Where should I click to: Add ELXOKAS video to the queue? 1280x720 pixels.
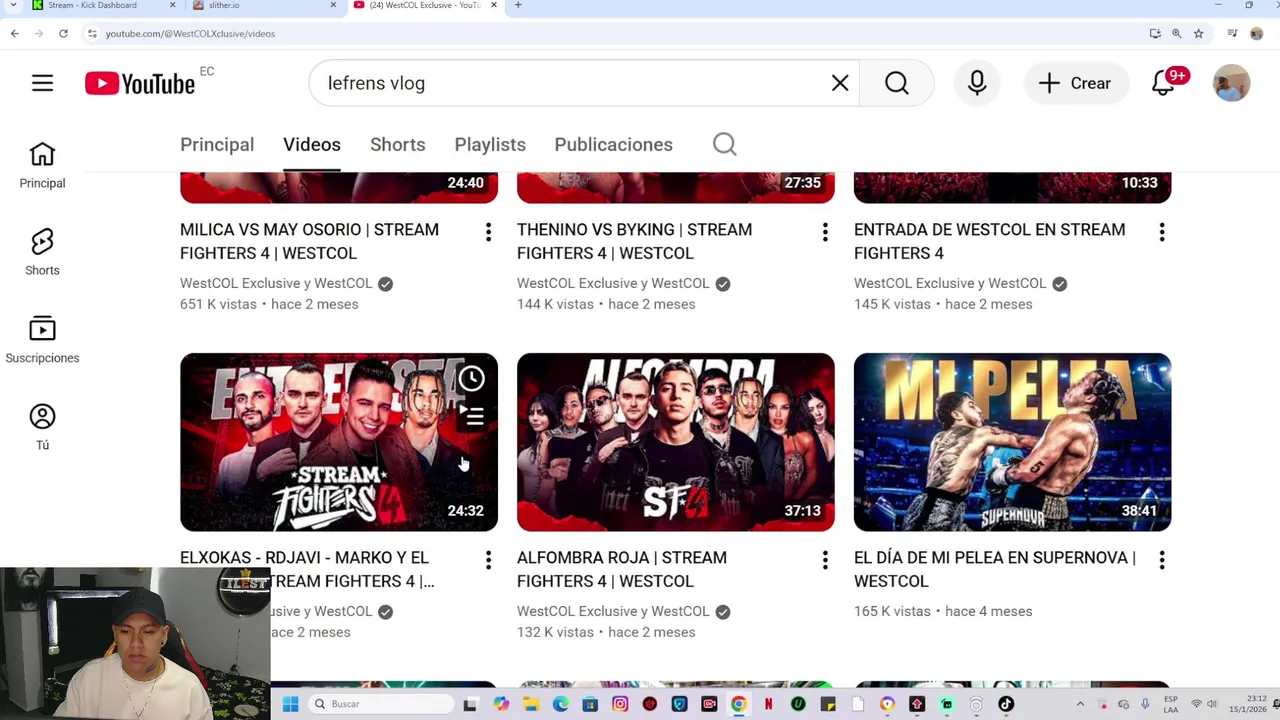472,415
